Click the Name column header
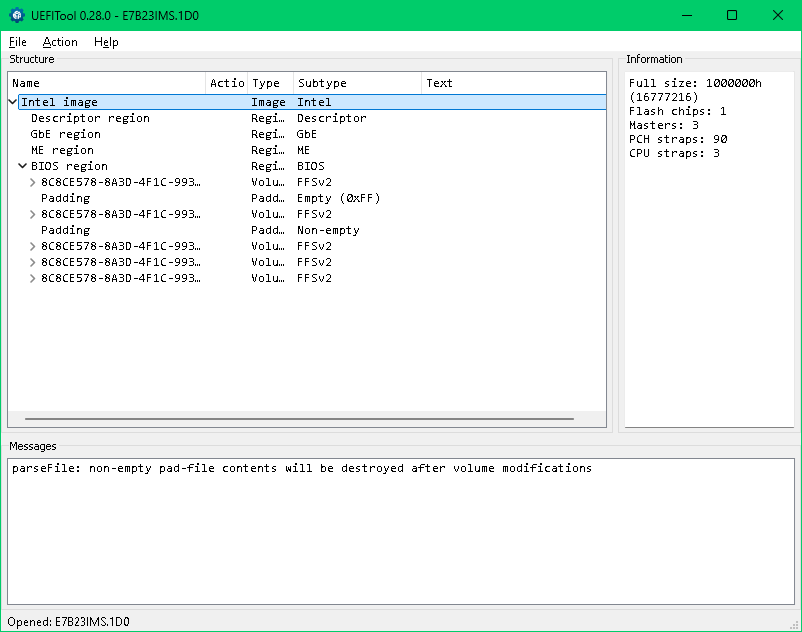Screen dimensions: 802x632 pyautogui.click(x=107, y=83)
